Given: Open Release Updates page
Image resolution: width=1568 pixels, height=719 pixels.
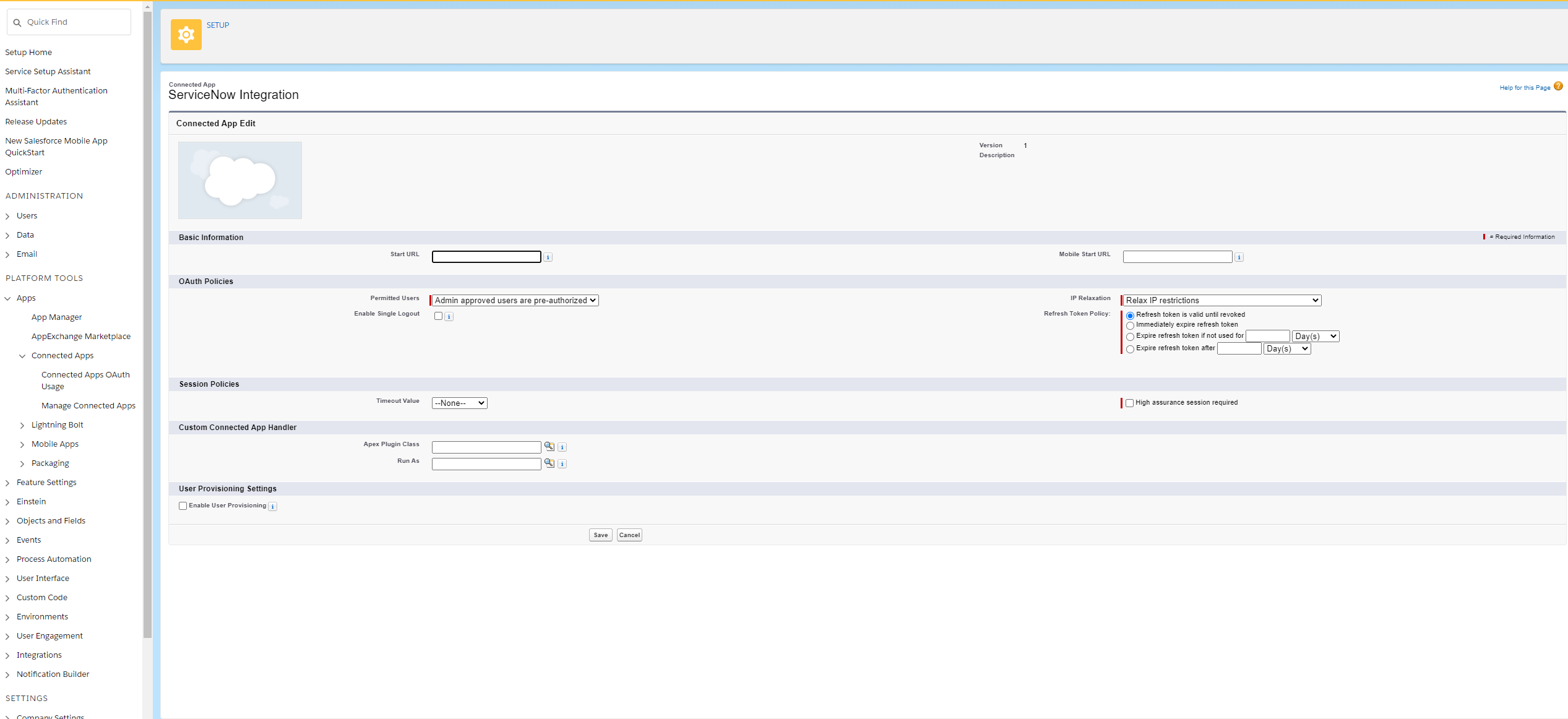Looking at the screenshot, I should (x=36, y=122).
